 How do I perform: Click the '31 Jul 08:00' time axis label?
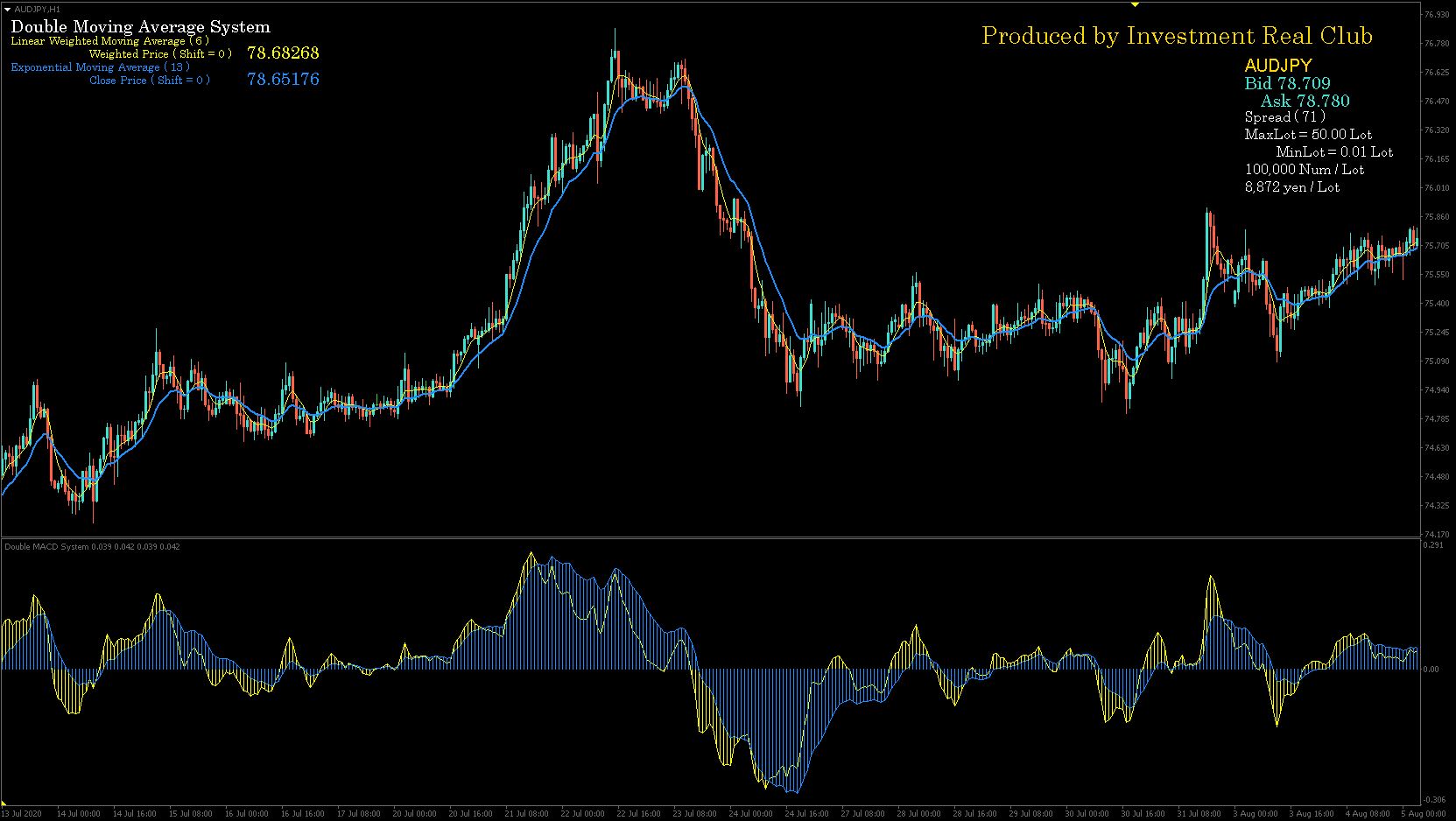pos(1199,814)
